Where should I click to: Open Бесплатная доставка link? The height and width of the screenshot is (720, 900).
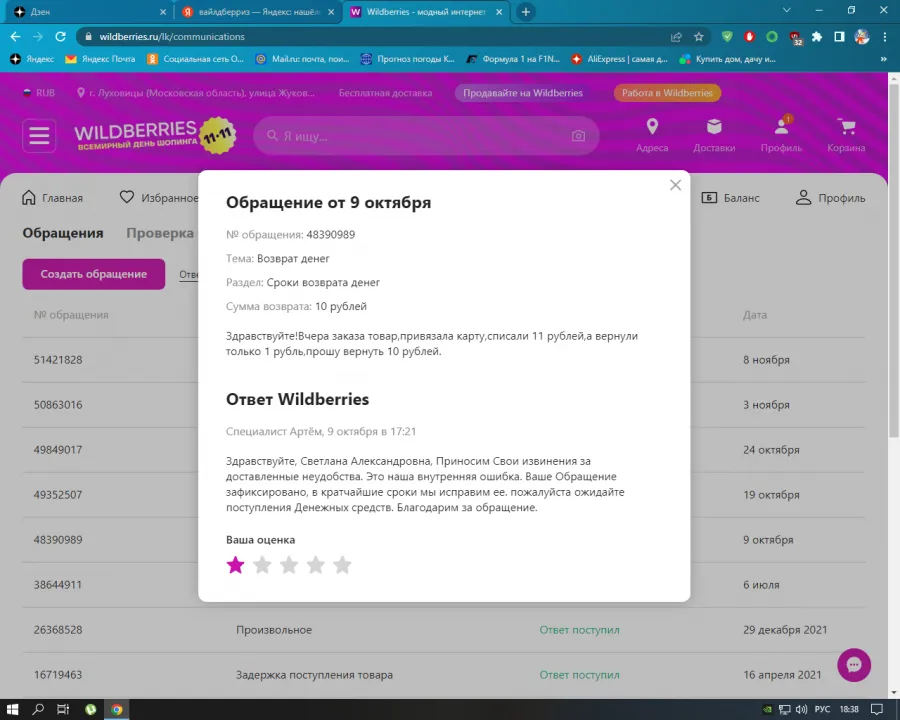click(x=385, y=93)
